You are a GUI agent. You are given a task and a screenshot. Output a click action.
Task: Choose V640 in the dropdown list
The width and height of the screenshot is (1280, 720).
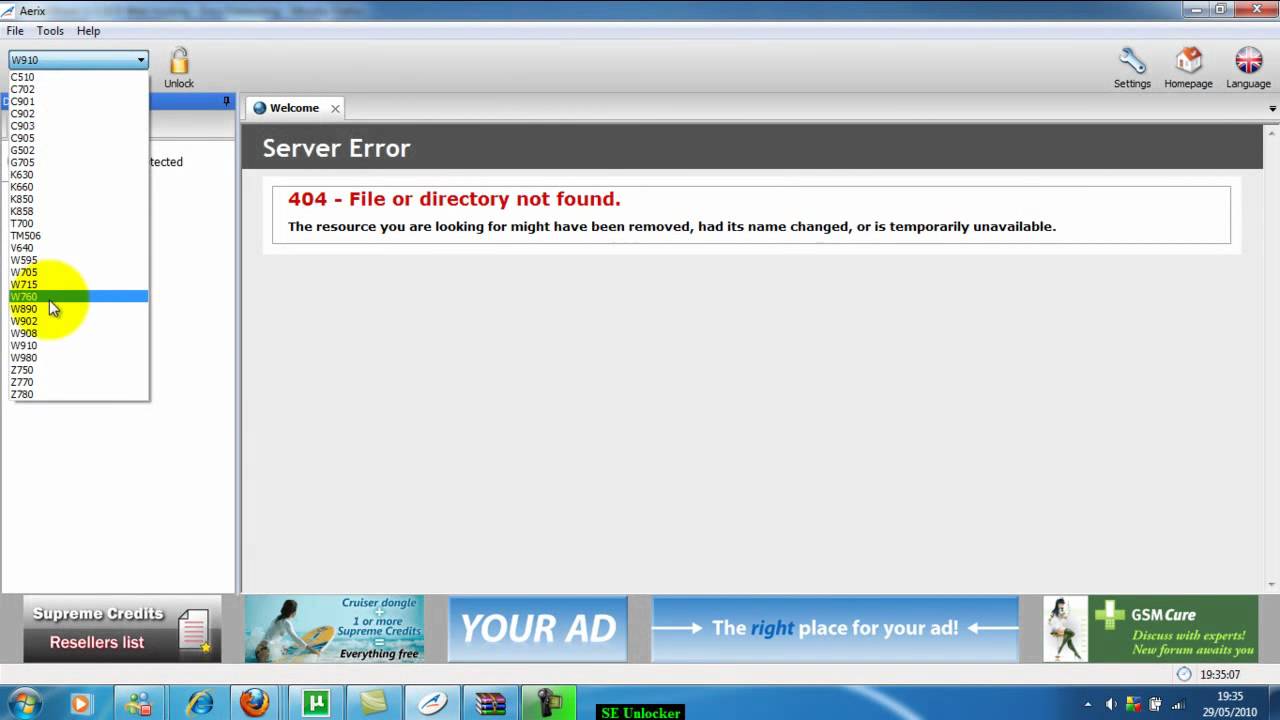pyautogui.click(x=79, y=248)
